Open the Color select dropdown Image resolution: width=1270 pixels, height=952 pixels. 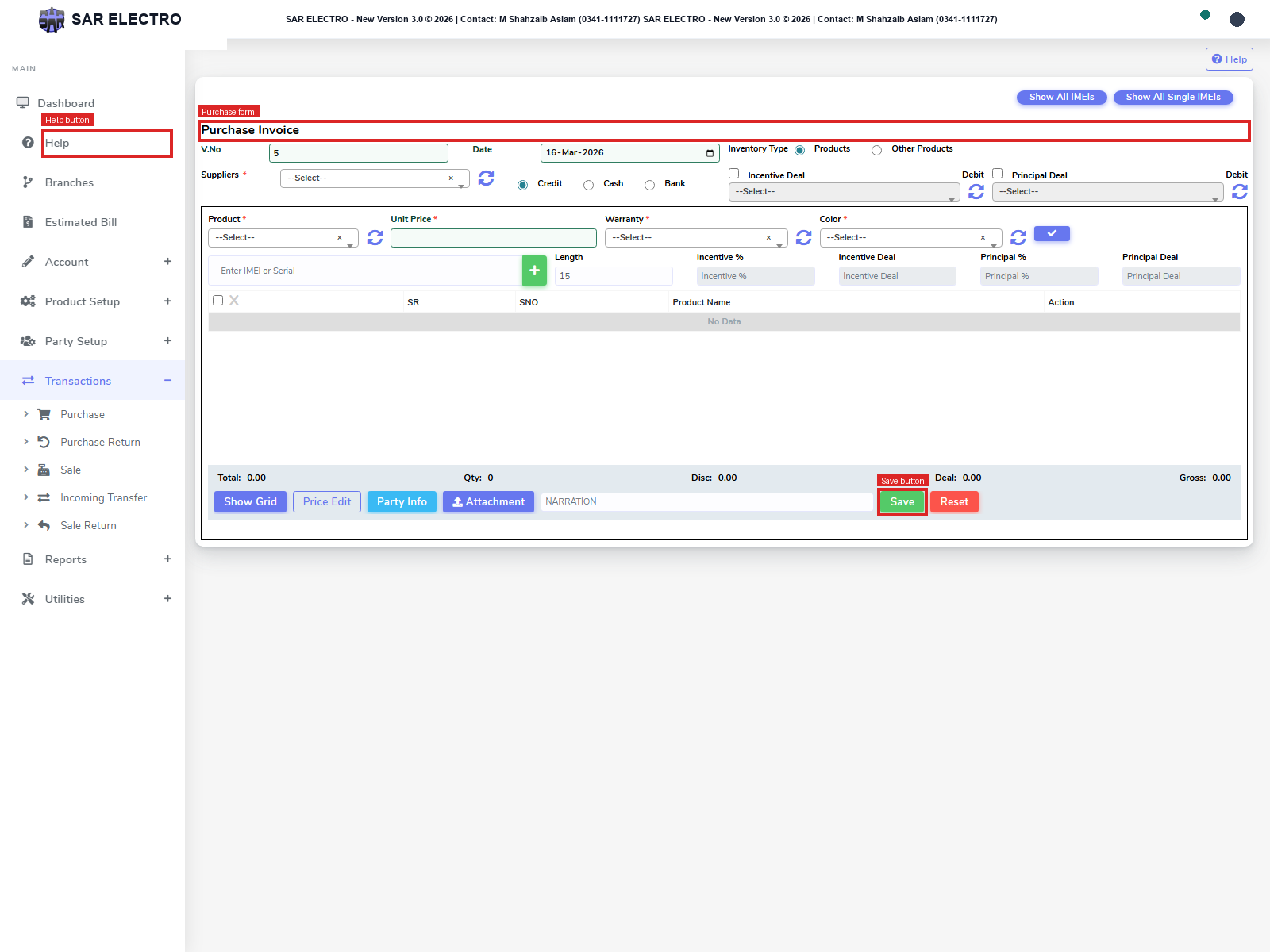(910, 238)
